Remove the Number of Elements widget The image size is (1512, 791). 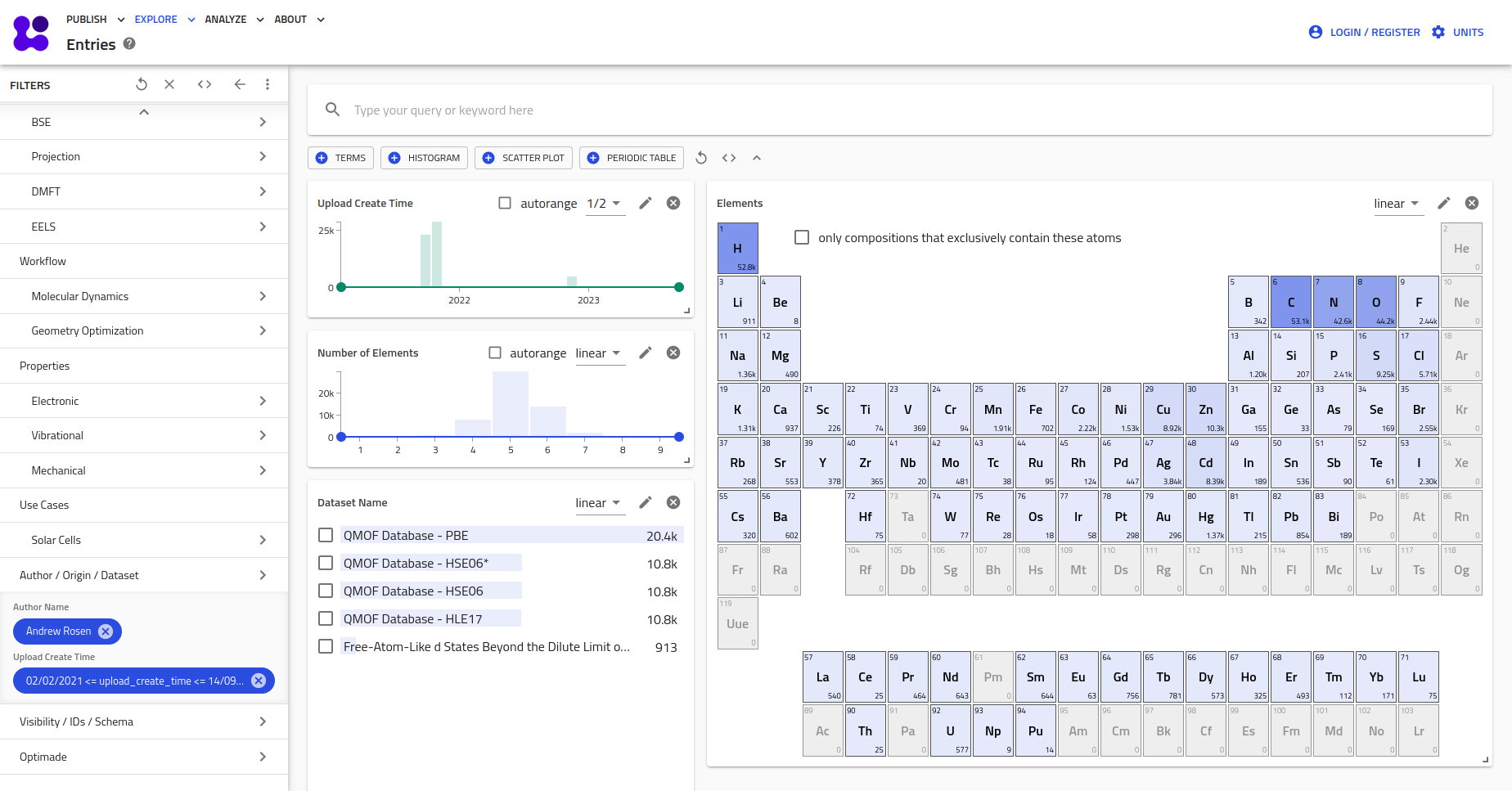[x=673, y=353]
